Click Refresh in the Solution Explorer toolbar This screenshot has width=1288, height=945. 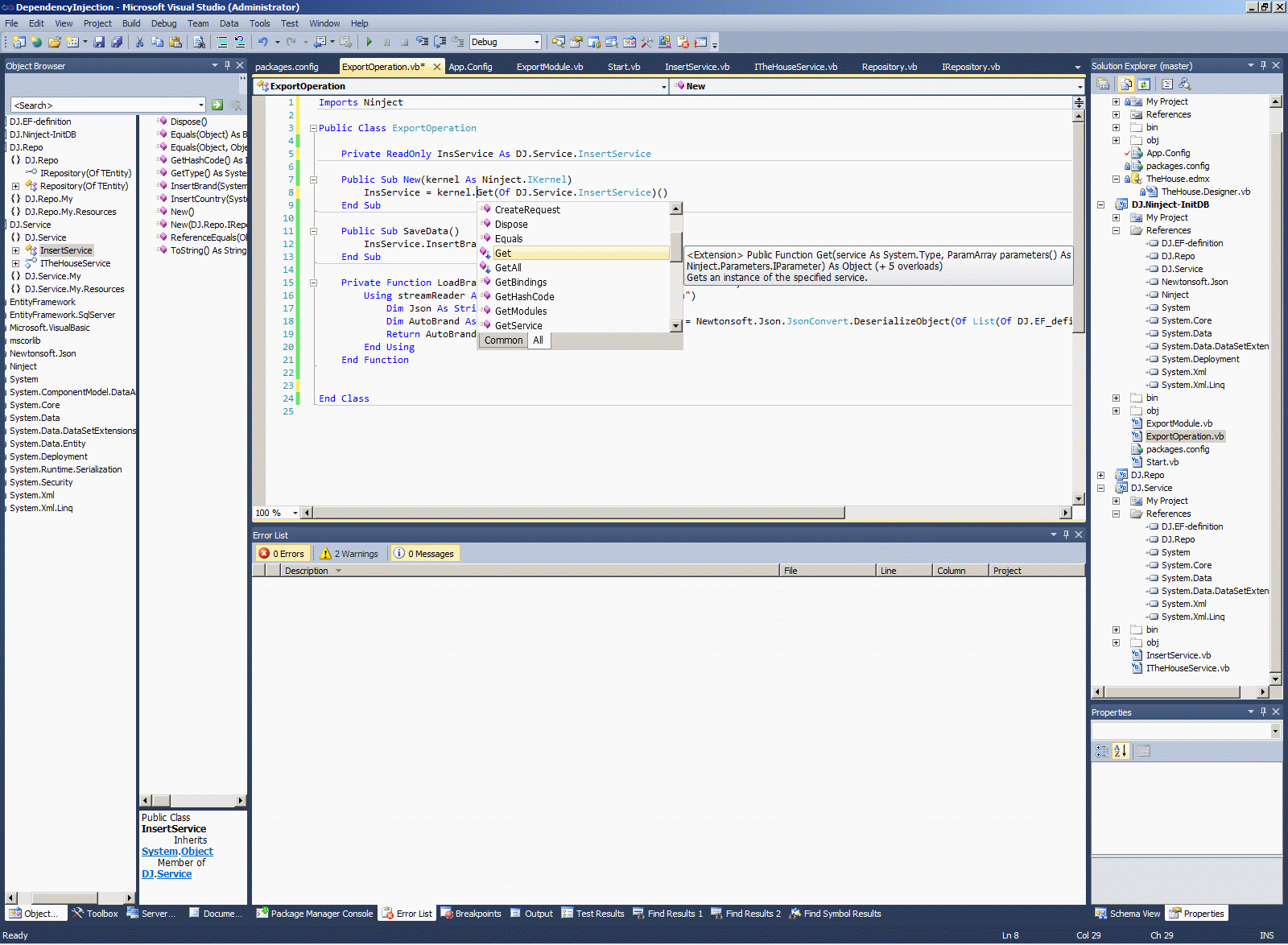click(x=1144, y=84)
